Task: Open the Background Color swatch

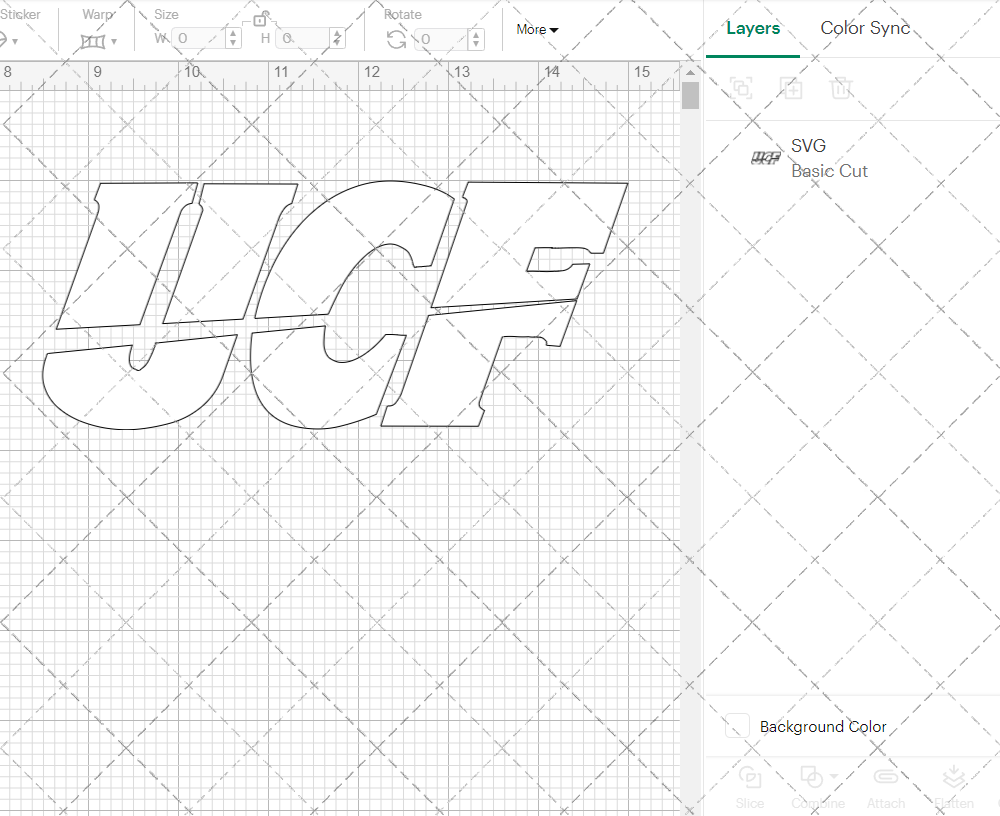Action: [x=736, y=727]
